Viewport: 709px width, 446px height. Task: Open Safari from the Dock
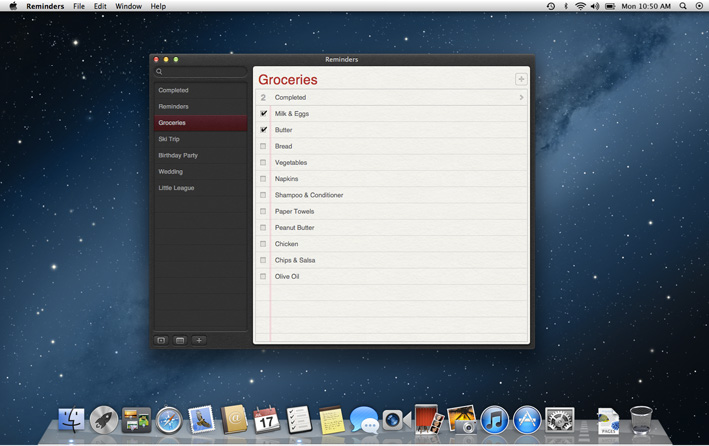click(169, 420)
